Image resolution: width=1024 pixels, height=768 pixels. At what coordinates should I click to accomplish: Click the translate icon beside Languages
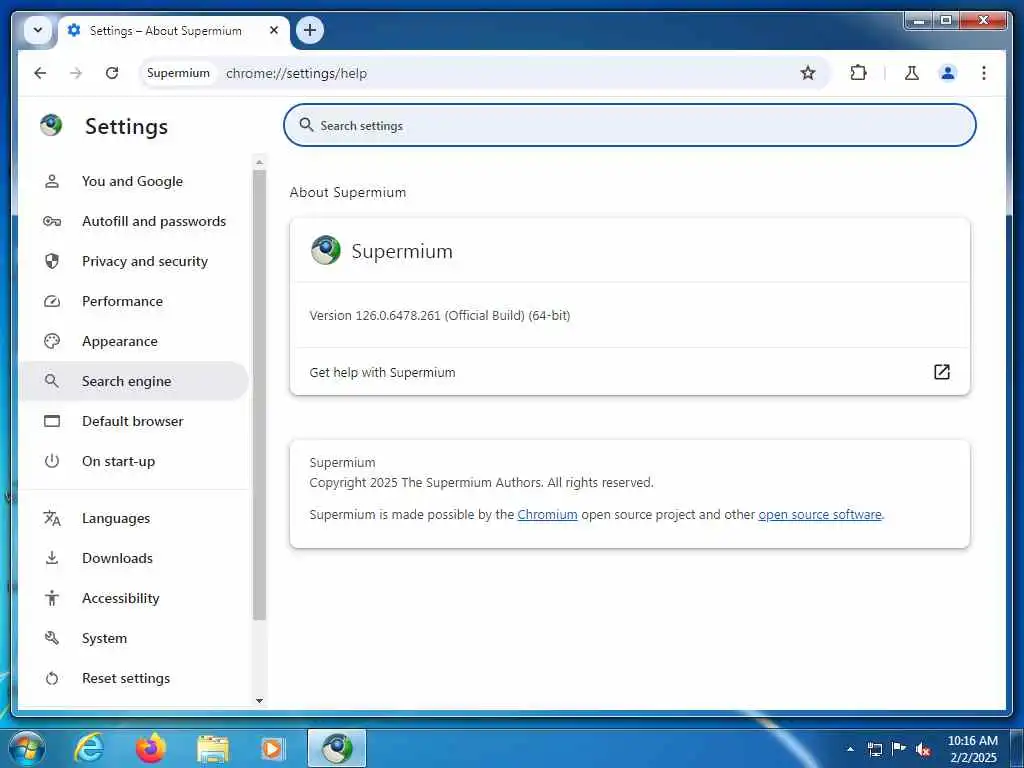click(x=52, y=519)
